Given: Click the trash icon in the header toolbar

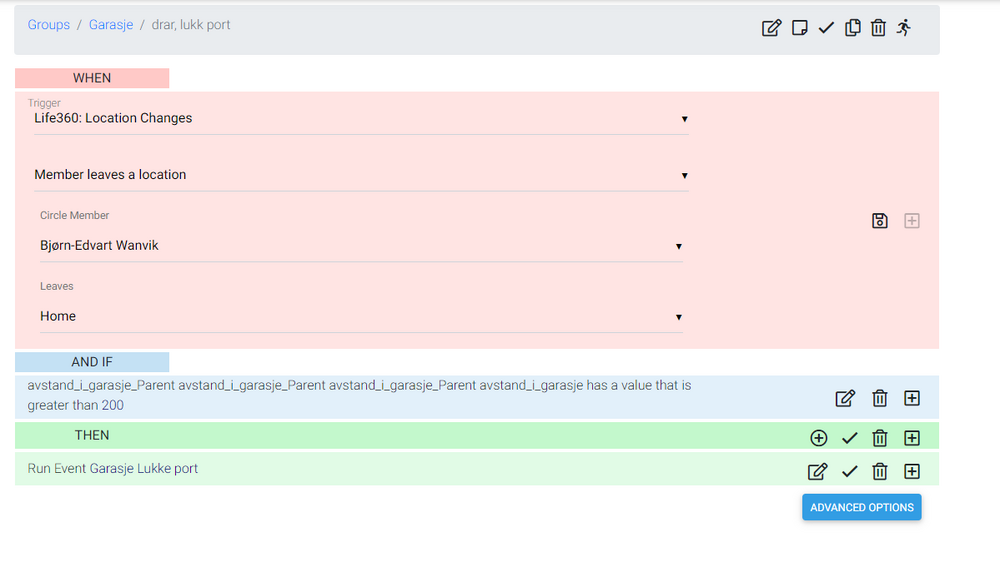Looking at the screenshot, I should 878,28.
